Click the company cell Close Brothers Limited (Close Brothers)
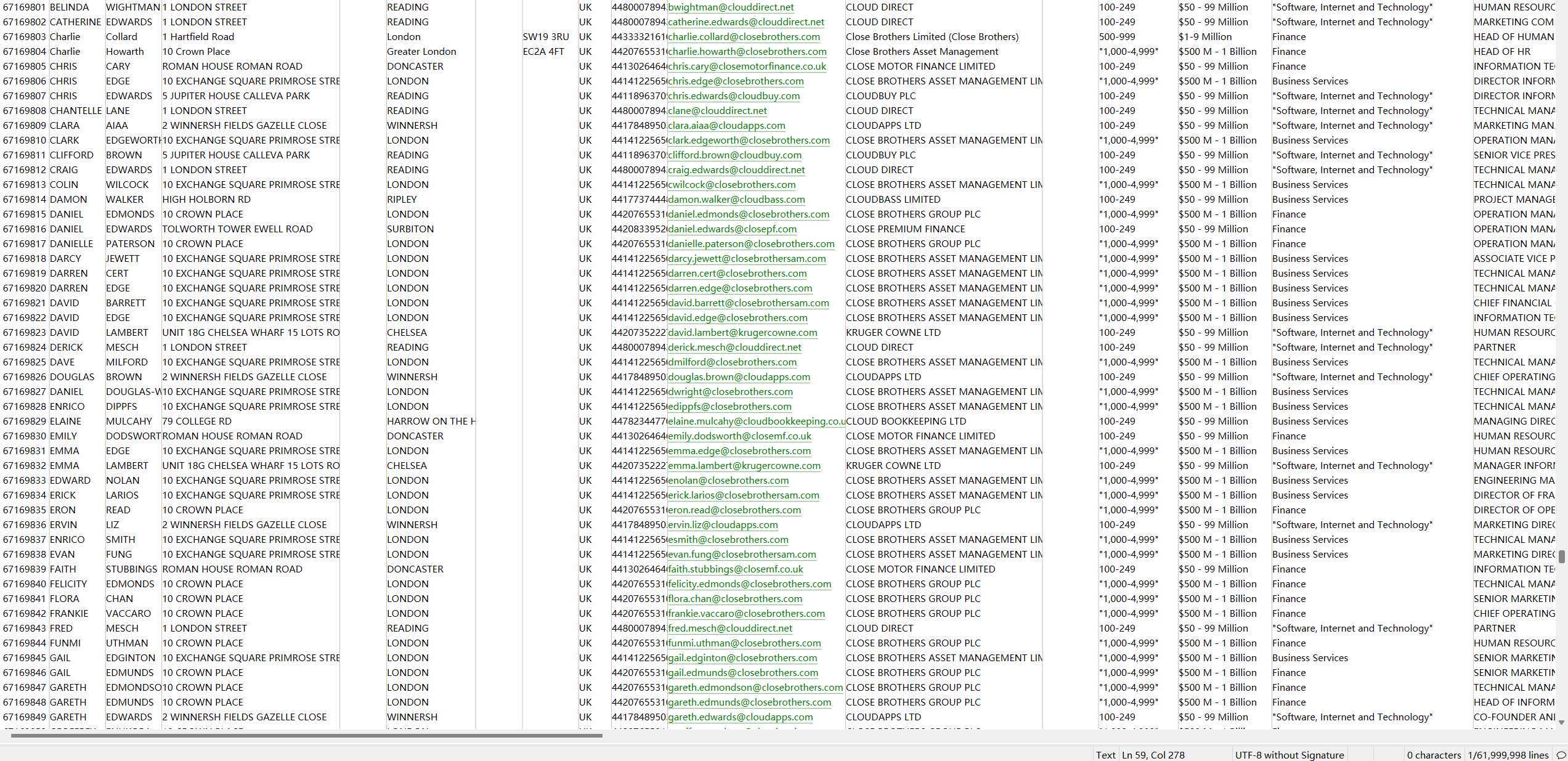The width and height of the screenshot is (1568, 761). (932, 37)
